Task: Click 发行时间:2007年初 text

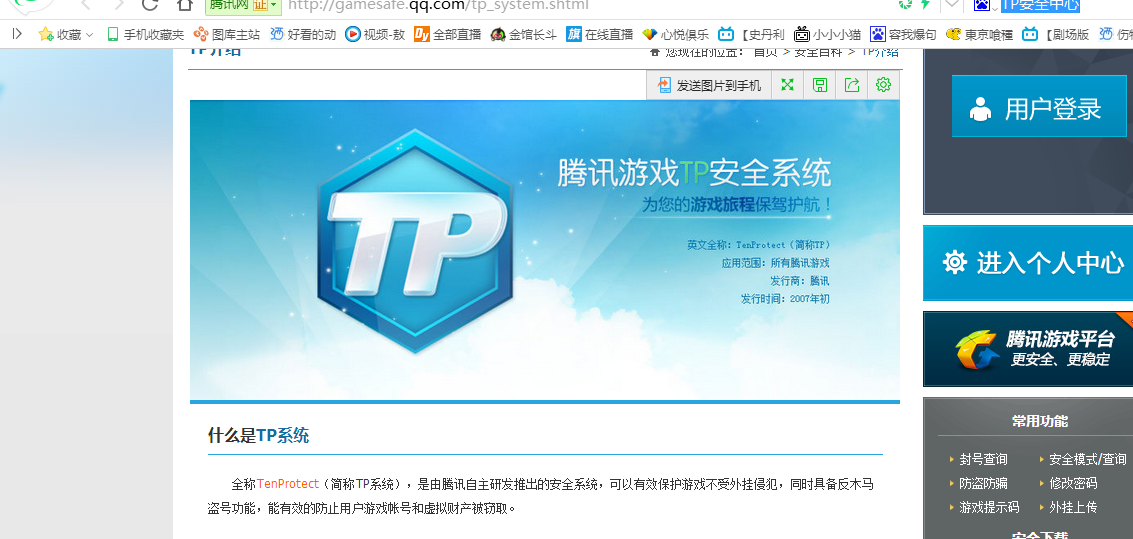Action: pos(785,298)
